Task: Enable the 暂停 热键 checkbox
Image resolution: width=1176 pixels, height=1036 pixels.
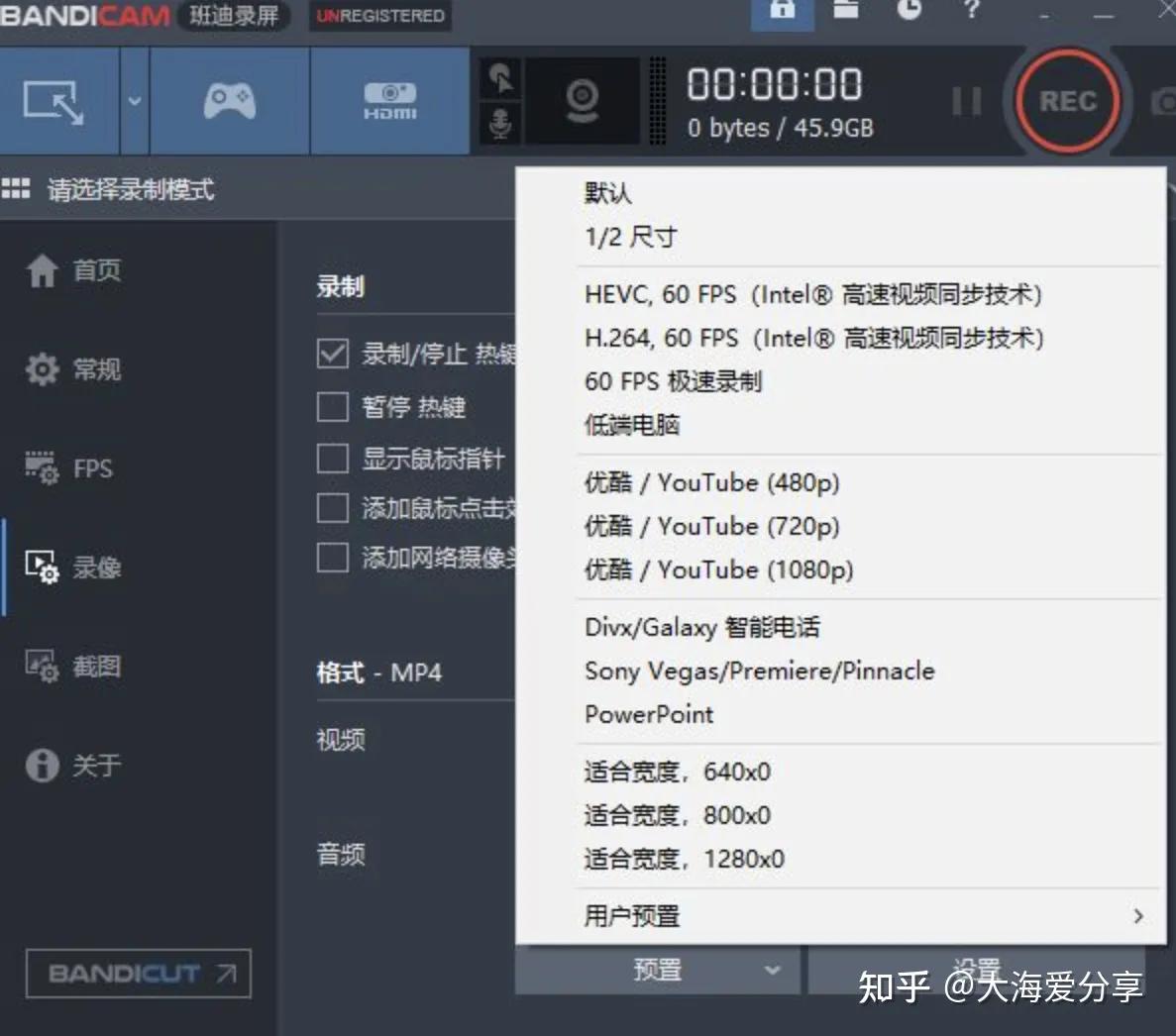Action: pyautogui.click(x=333, y=407)
